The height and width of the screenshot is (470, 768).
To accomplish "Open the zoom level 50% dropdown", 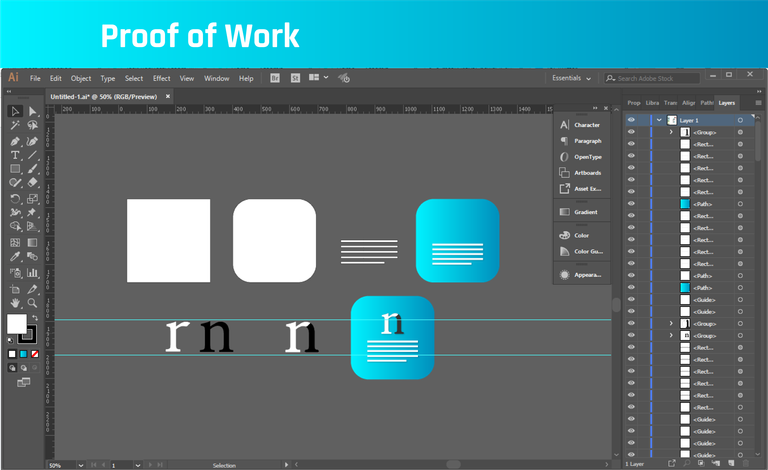I will pyautogui.click(x=81, y=465).
